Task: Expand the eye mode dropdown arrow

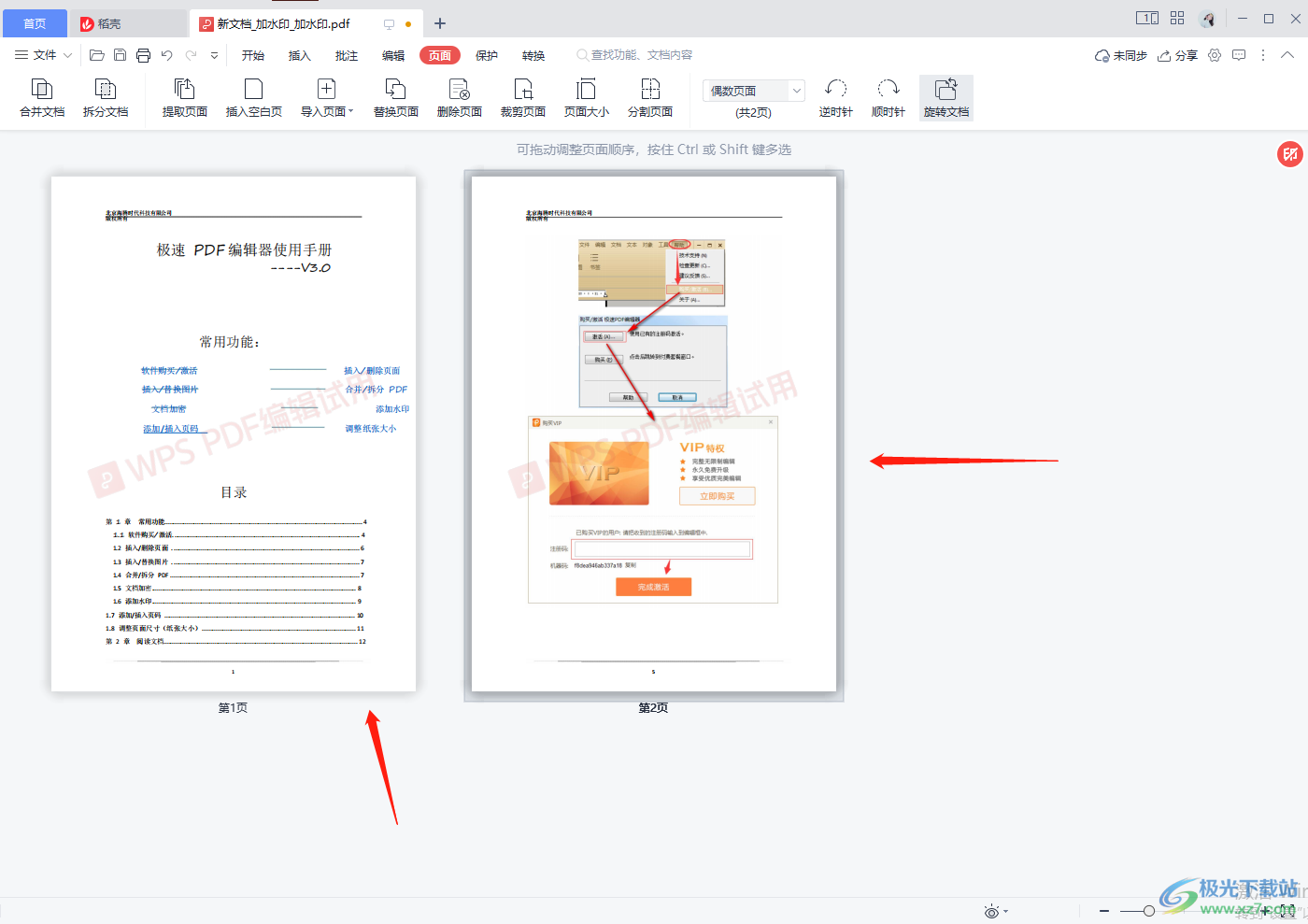Action: pyautogui.click(x=1006, y=912)
